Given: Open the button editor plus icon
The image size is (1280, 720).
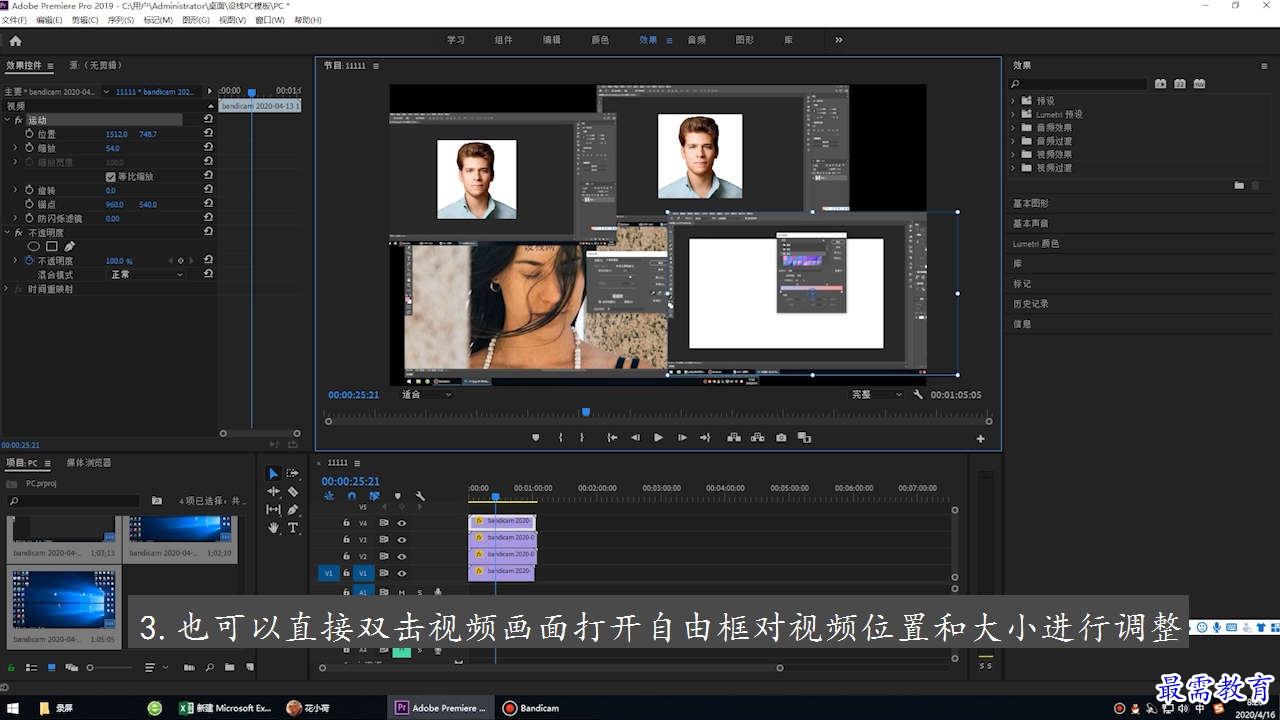Looking at the screenshot, I should pyautogui.click(x=980, y=438).
